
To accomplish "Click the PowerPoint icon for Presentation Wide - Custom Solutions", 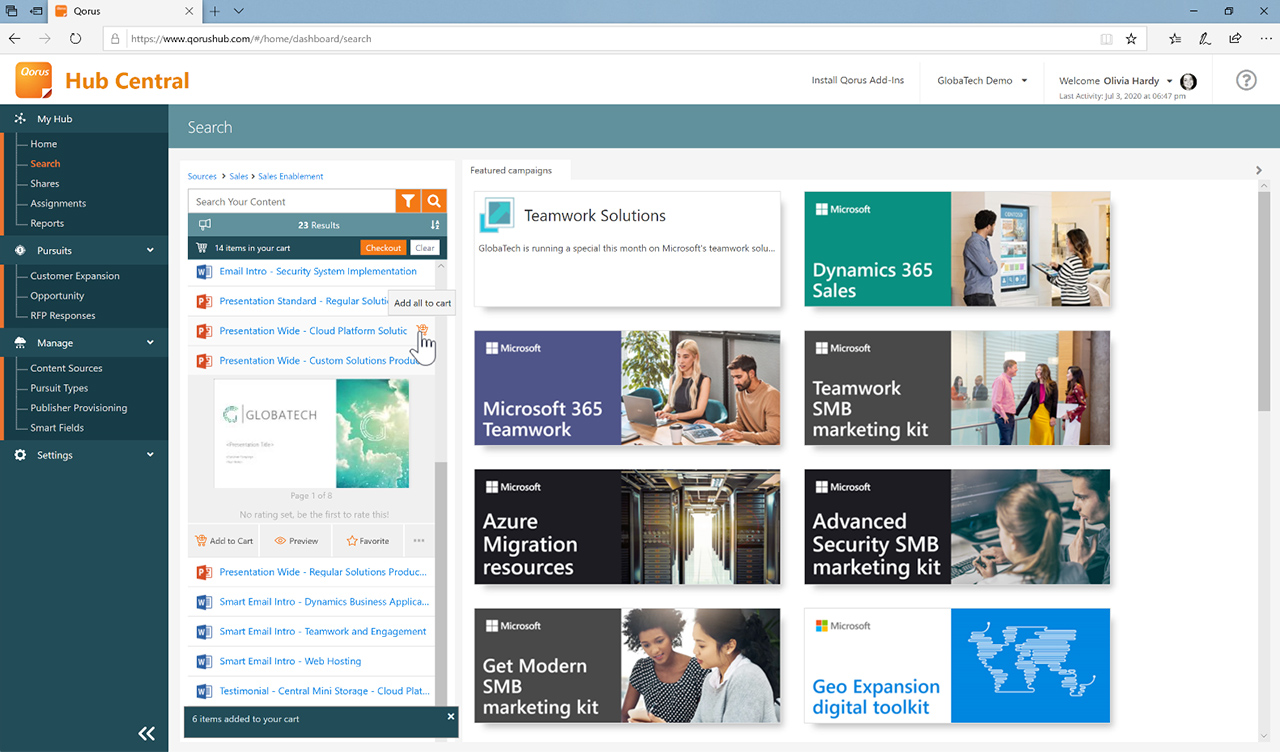I will click(x=204, y=361).
